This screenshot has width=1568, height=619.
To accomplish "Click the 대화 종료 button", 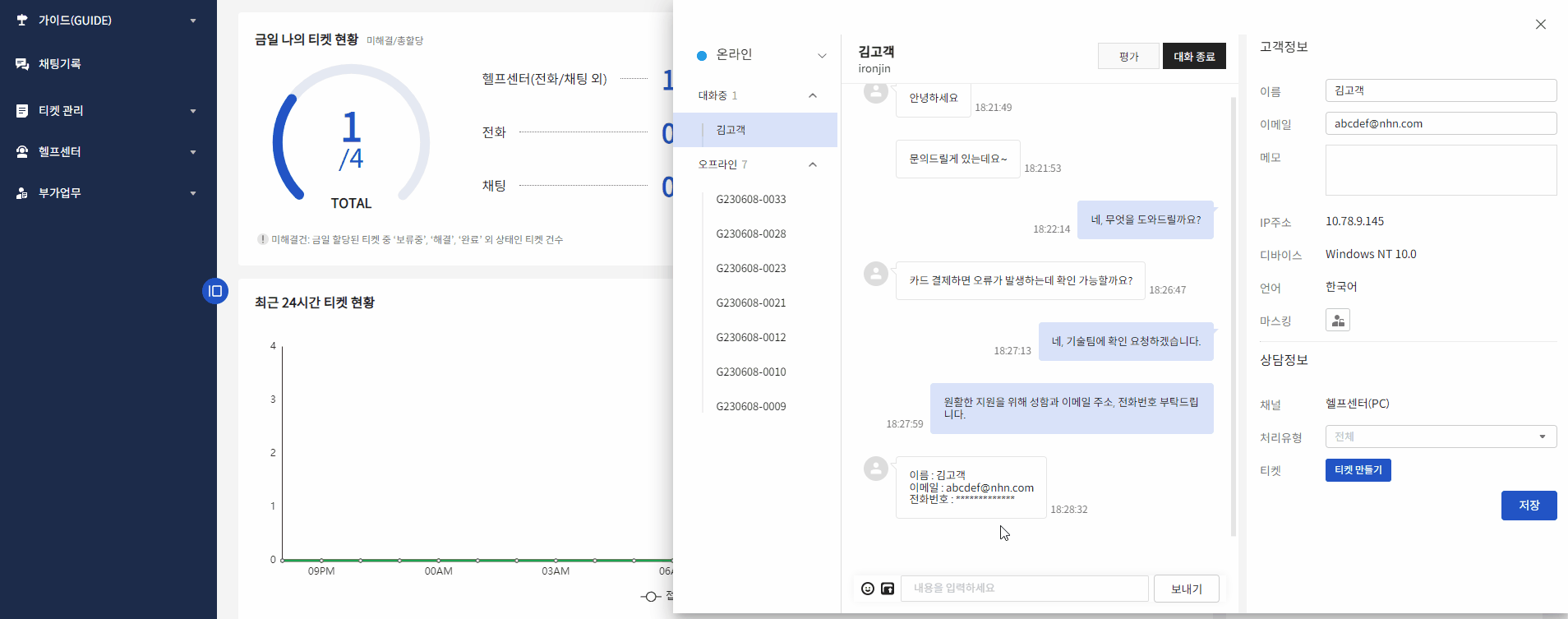I will 1193,57.
